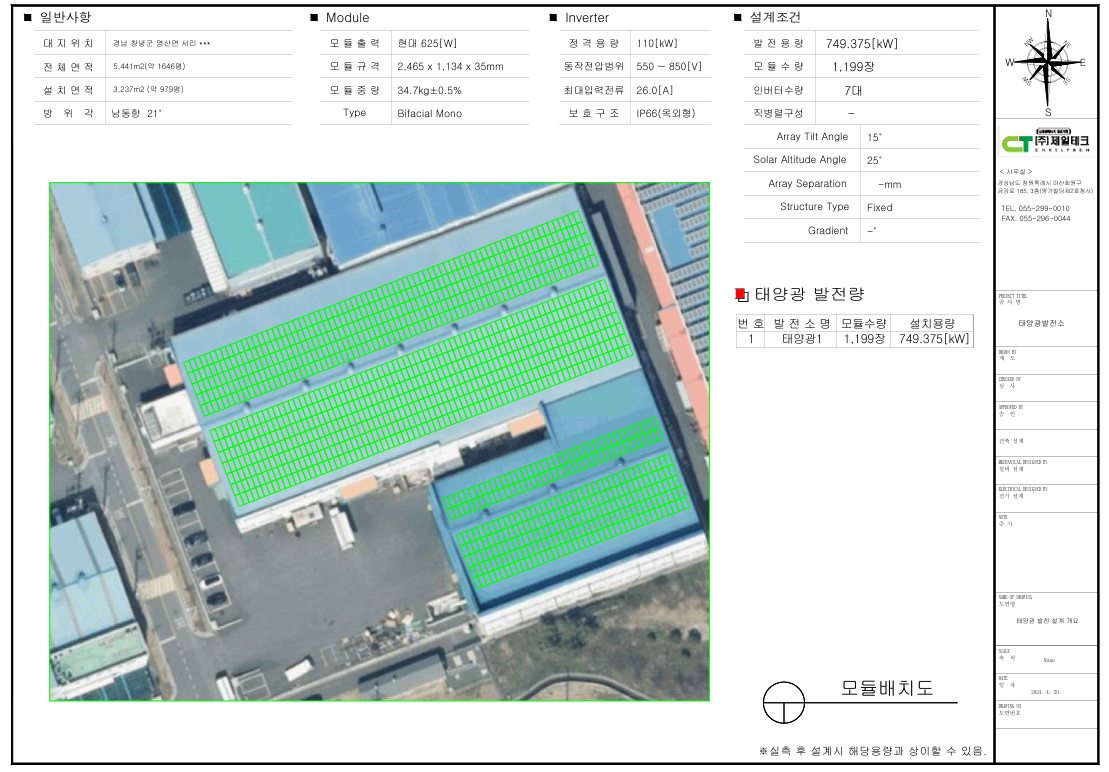This screenshot has height=772, width=1109.
Task: Select the 모듈배치도 drawing title text
Action: 886,689
